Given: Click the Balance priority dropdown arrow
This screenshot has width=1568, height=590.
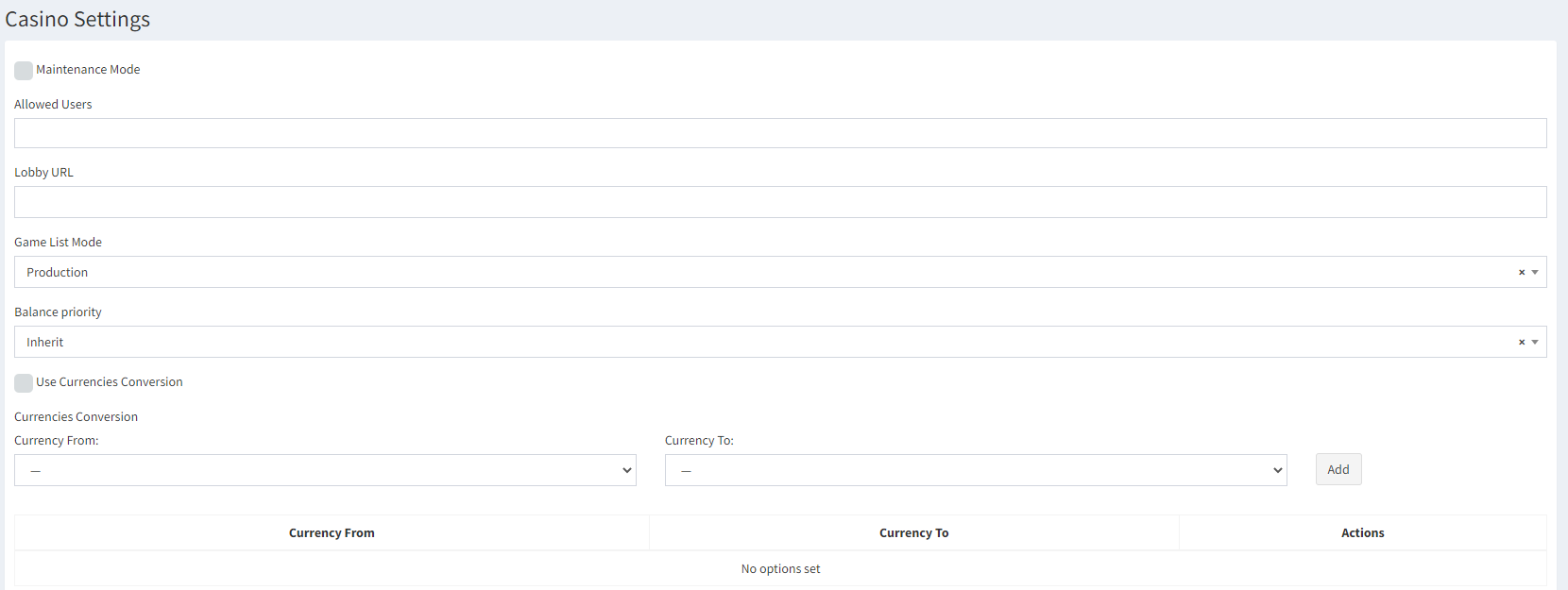Looking at the screenshot, I should 1535,342.
